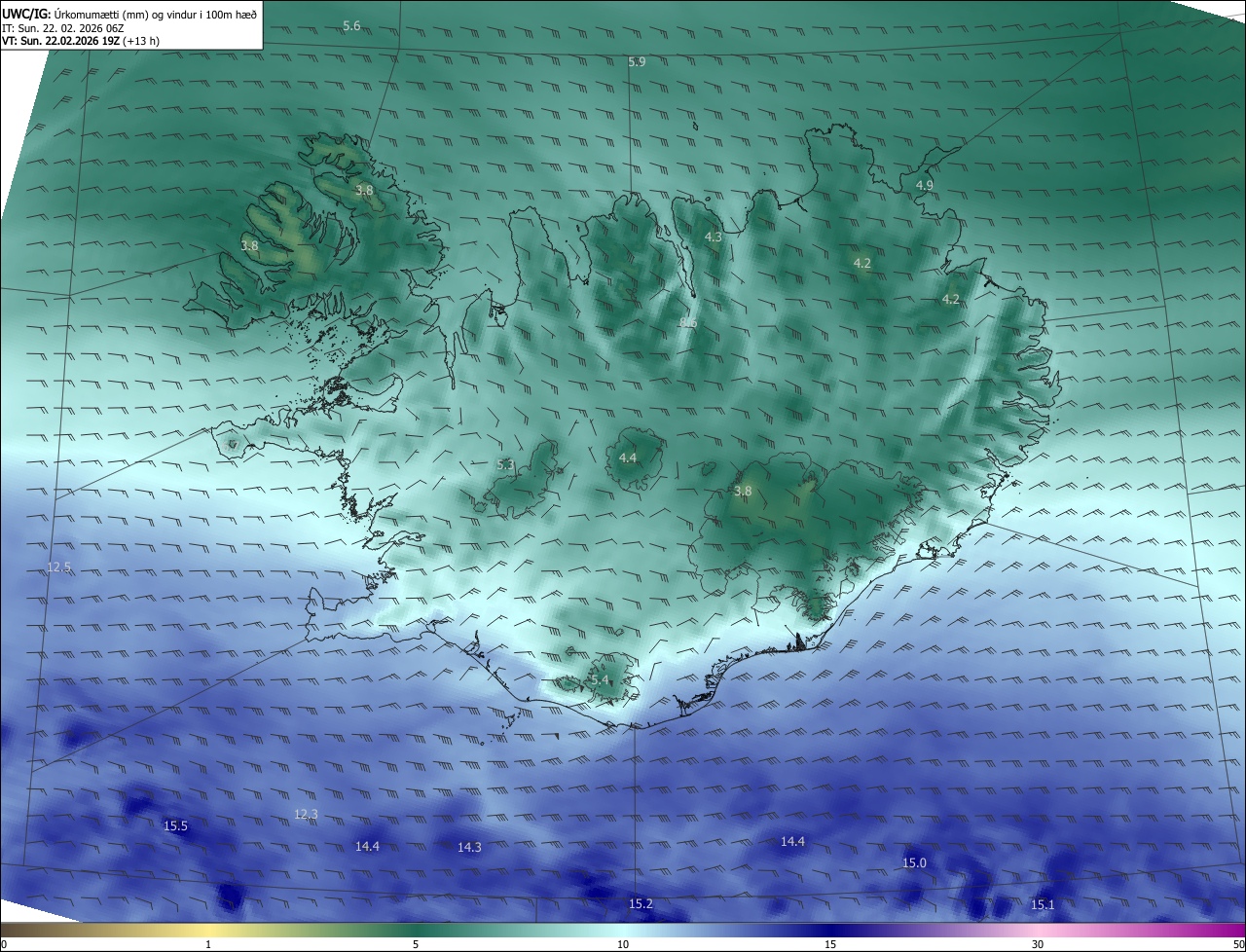Click the title text "UWC/IG: Úrkomumætti (mm) og vindur"
This screenshot has width=1246, height=952.
[100, 15]
